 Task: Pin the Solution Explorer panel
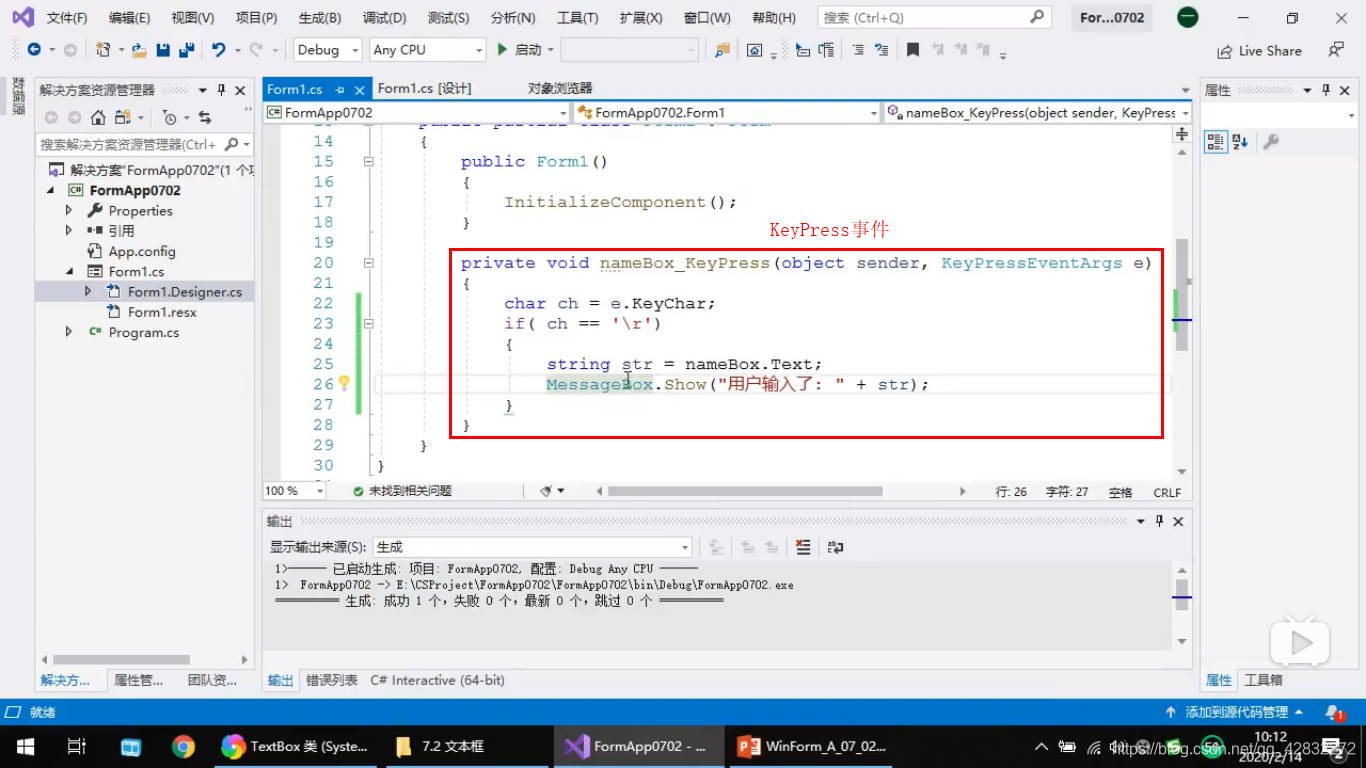221,90
